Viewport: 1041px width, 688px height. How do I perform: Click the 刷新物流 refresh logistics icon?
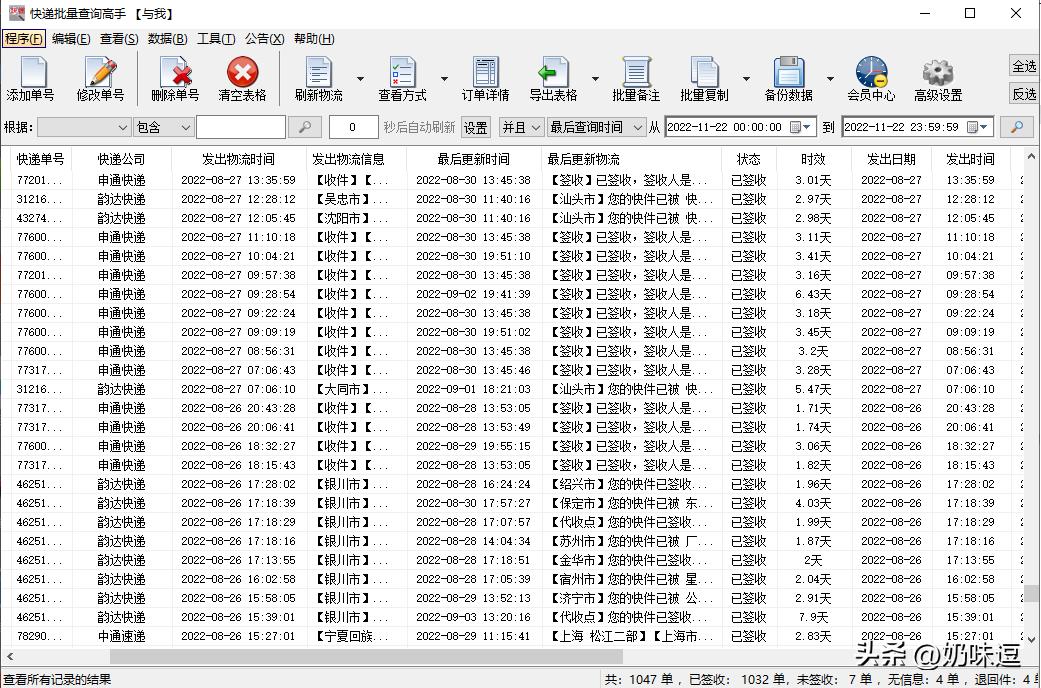point(318,75)
